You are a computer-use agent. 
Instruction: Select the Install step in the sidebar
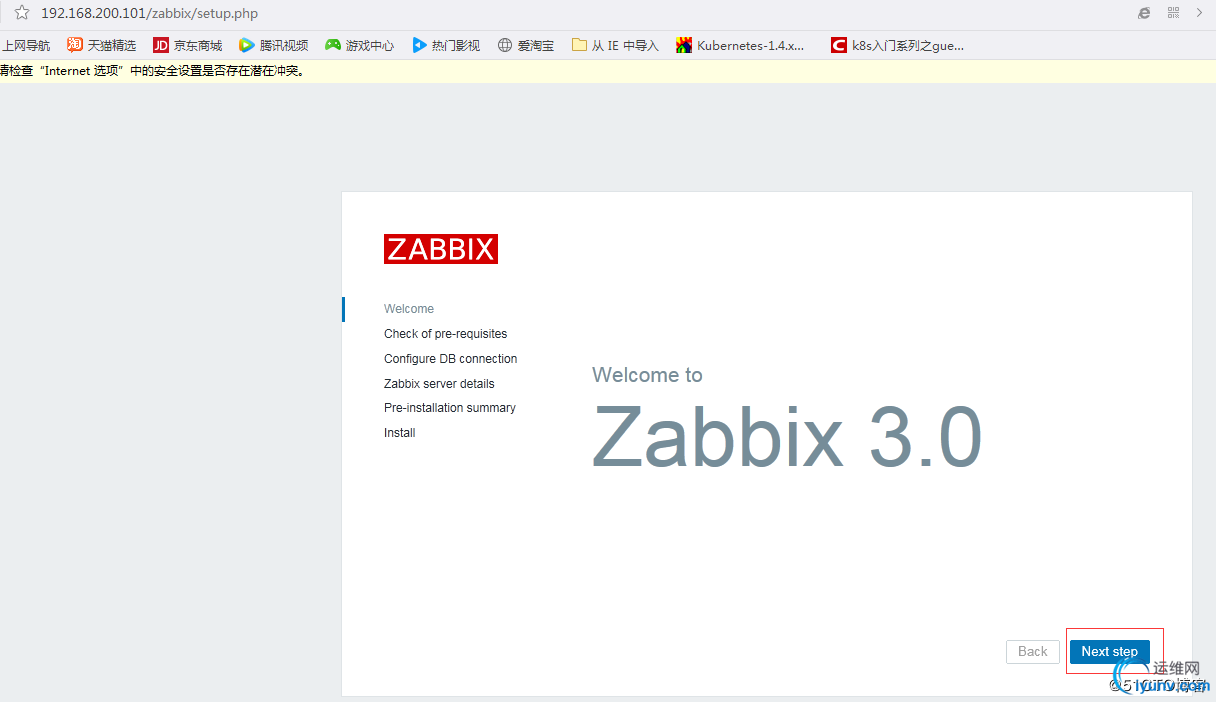tap(400, 433)
